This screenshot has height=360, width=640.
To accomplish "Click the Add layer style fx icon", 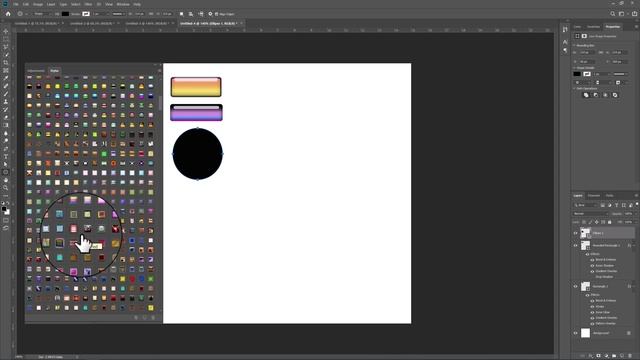I will pyautogui.click(x=591, y=356).
